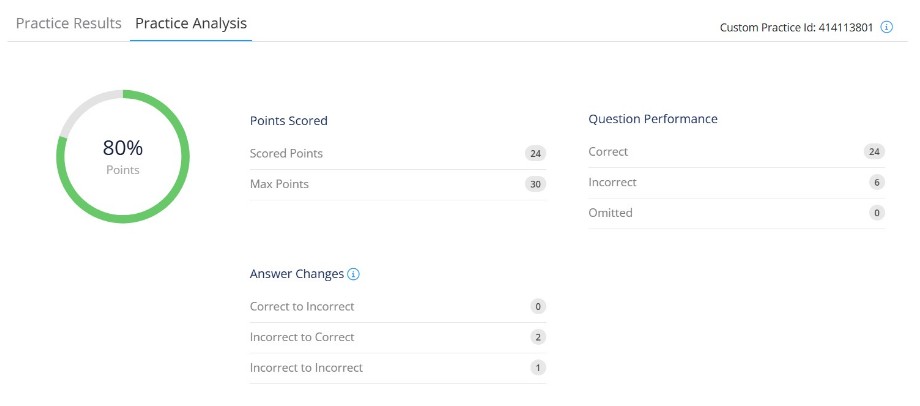Click the Incorrect to Incorrect count badge

538,368
